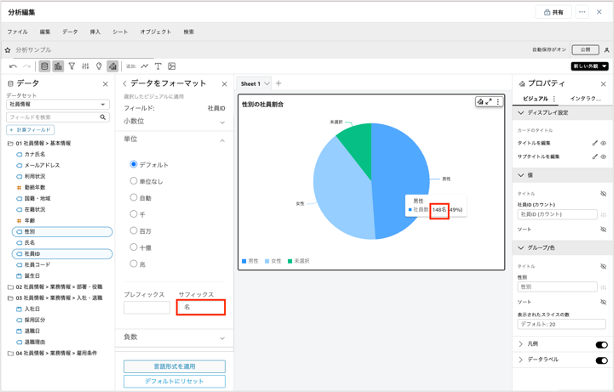Toggle the properties pane toolbar icon
This screenshot has width=614, height=392.
pos(113,66)
